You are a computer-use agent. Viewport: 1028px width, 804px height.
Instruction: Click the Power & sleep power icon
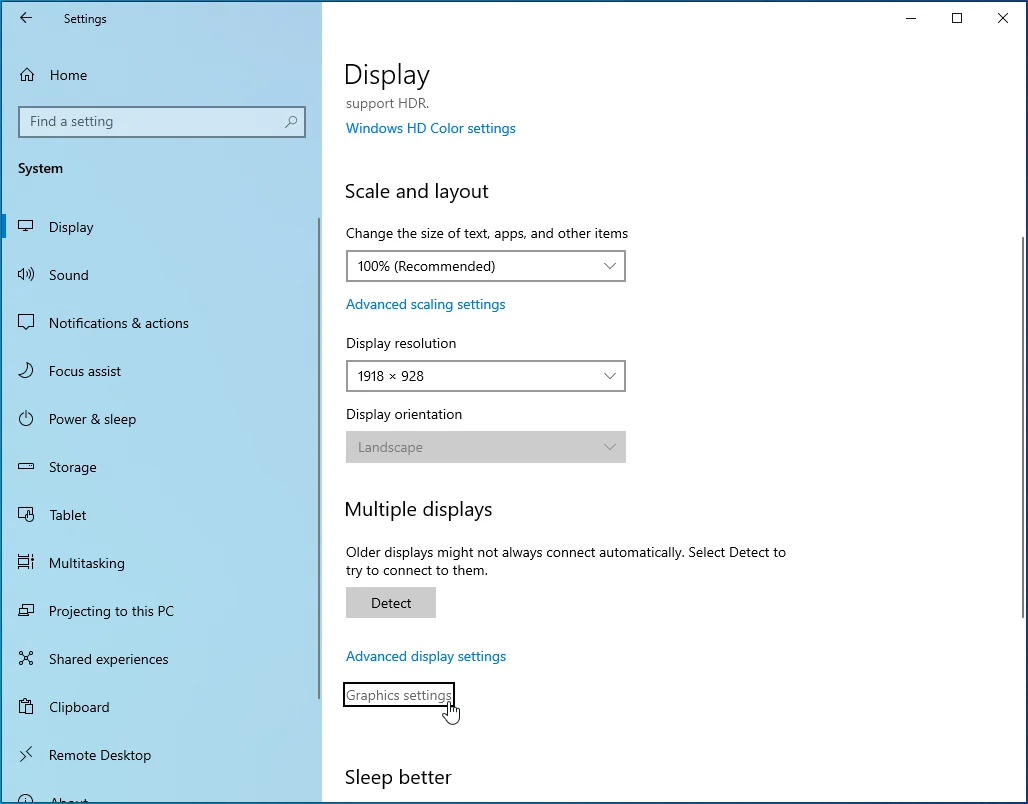pos(26,418)
